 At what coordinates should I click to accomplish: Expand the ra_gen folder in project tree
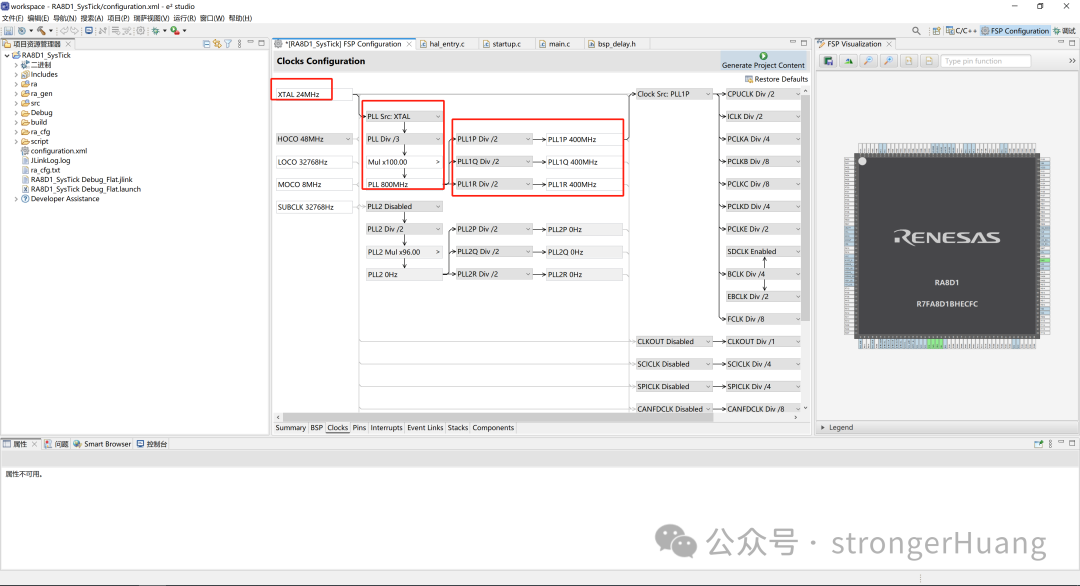(16, 94)
